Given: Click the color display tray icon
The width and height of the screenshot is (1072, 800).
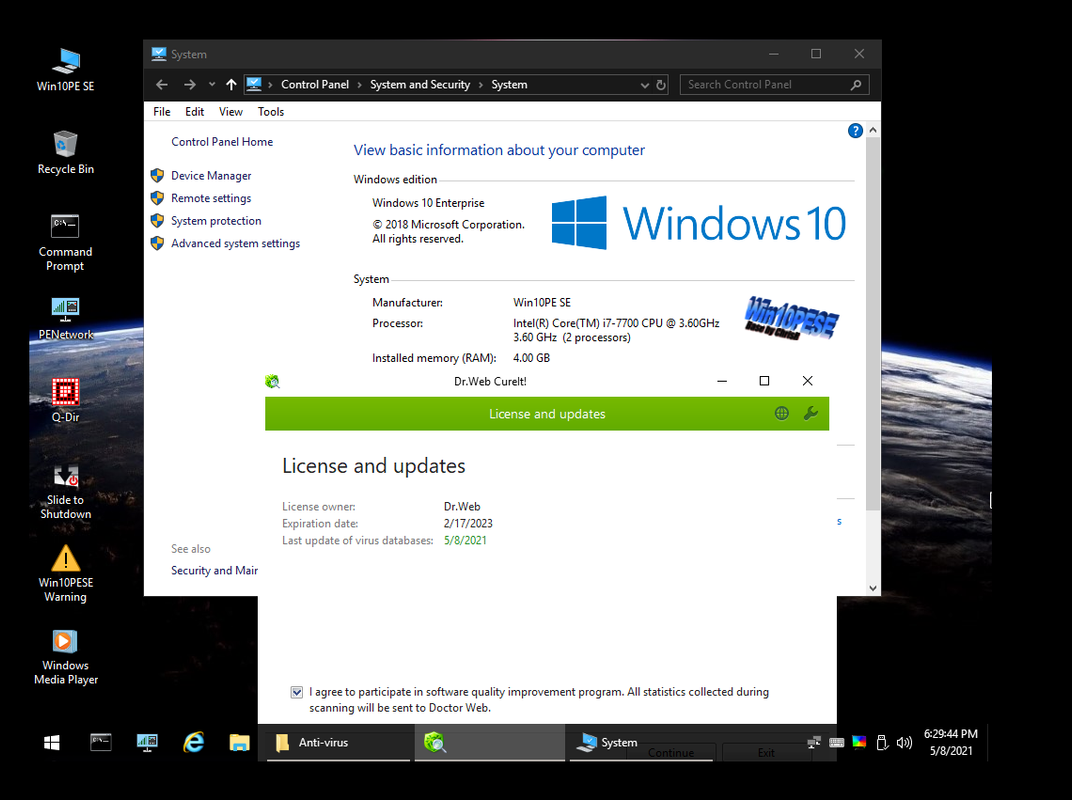Looking at the screenshot, I should tap(859, 743).
